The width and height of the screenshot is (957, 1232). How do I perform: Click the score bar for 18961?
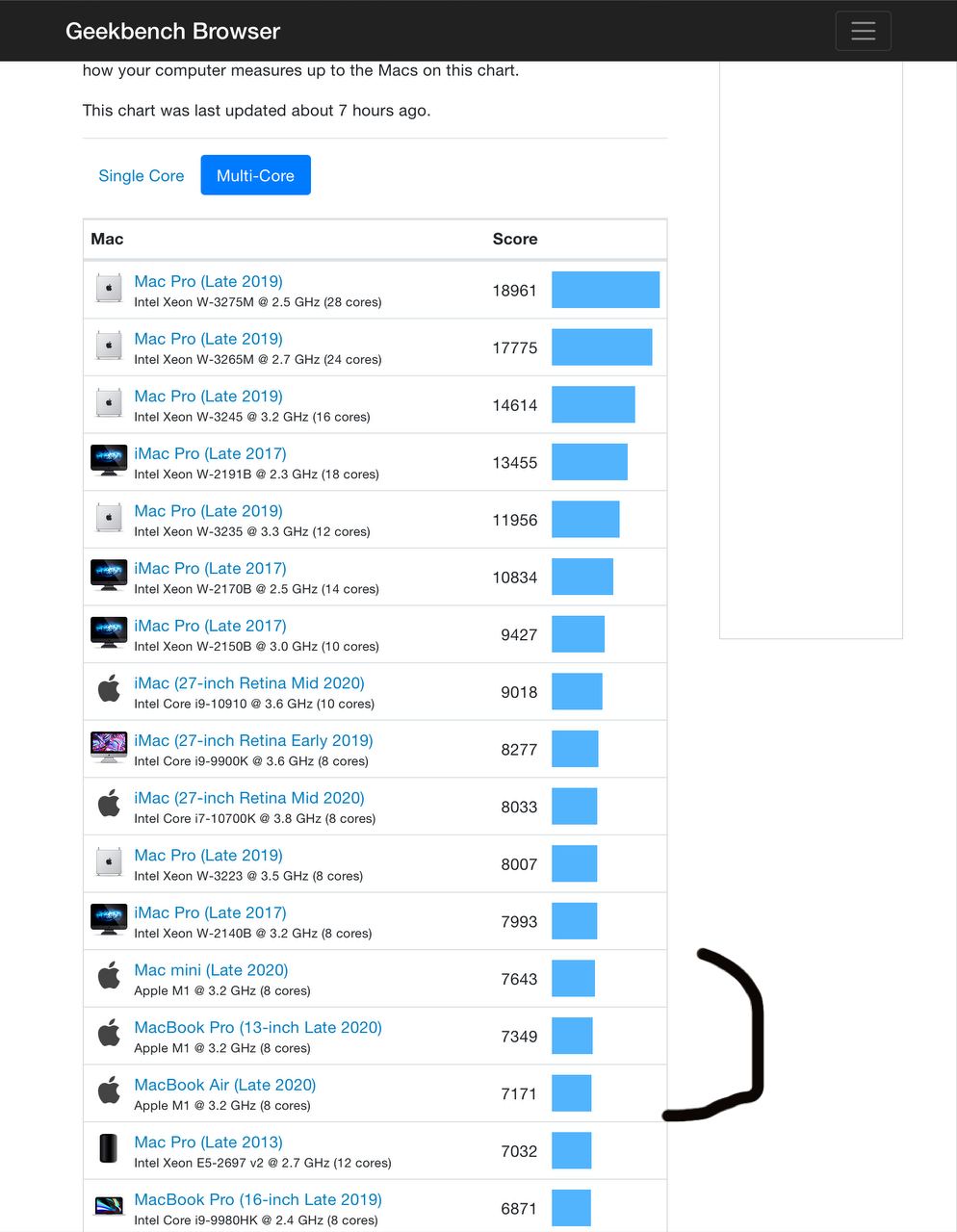coord(606,290)
